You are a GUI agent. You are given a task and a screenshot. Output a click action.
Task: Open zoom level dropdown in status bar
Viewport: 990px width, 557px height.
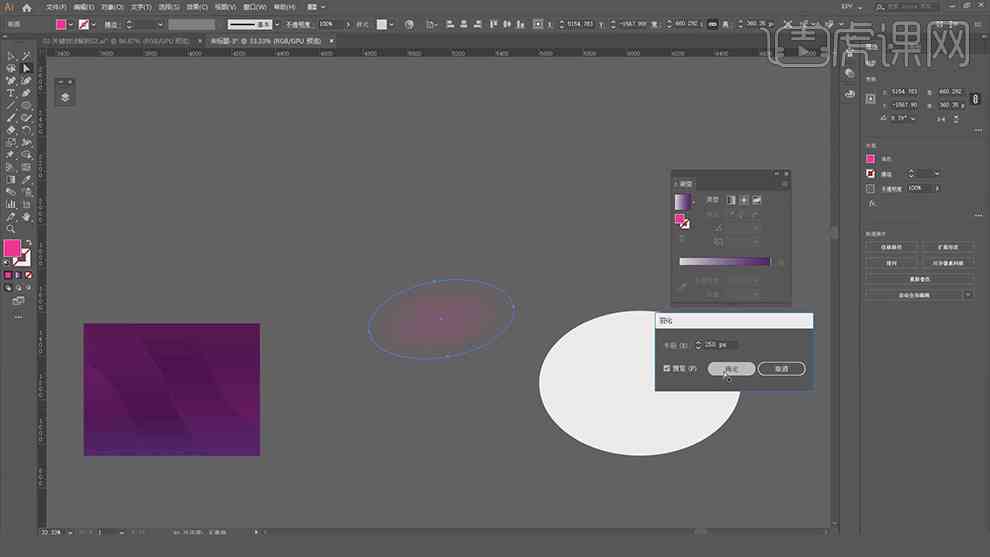(69, 532)
